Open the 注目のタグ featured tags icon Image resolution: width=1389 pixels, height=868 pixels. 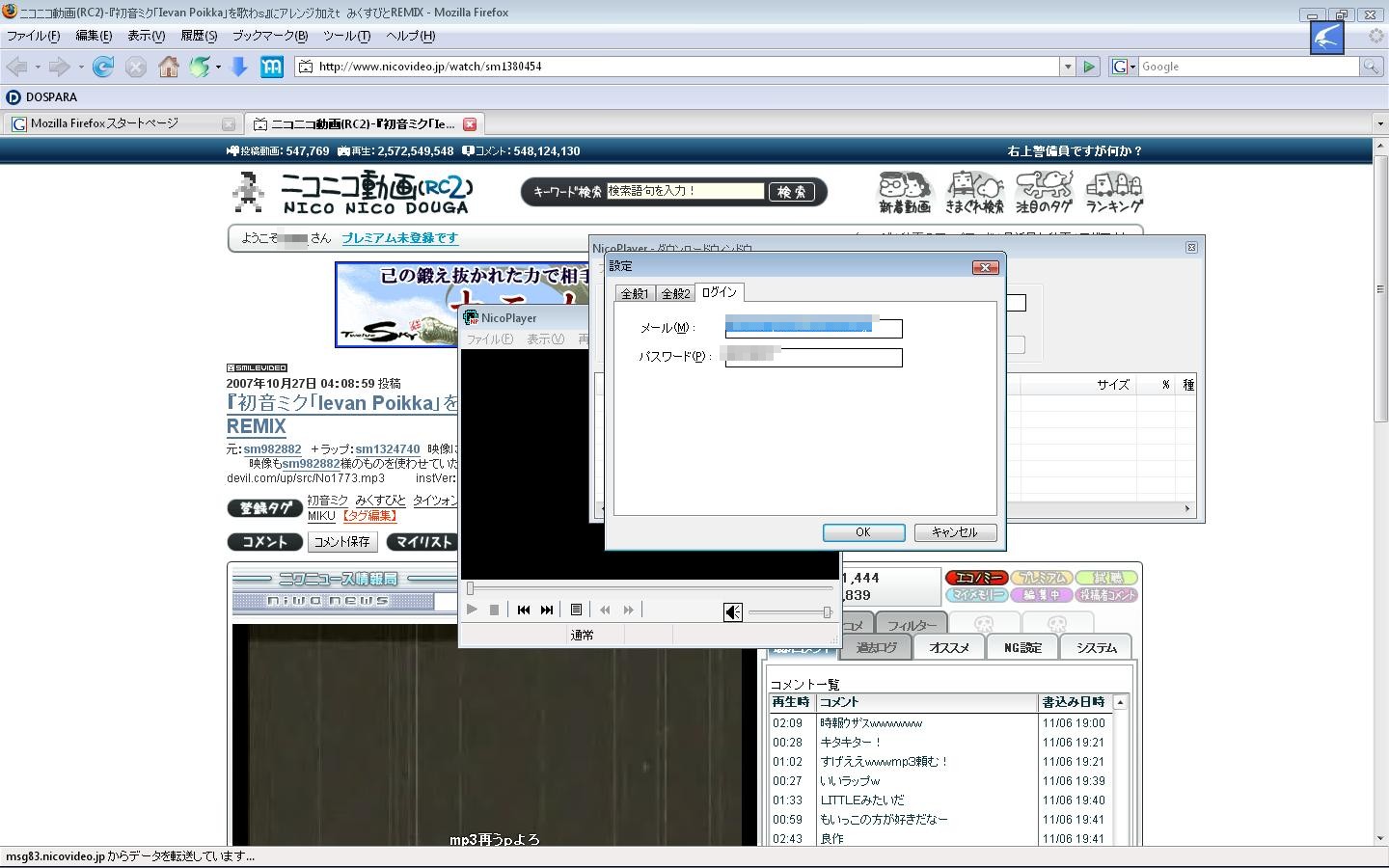tap(1044, 192)
